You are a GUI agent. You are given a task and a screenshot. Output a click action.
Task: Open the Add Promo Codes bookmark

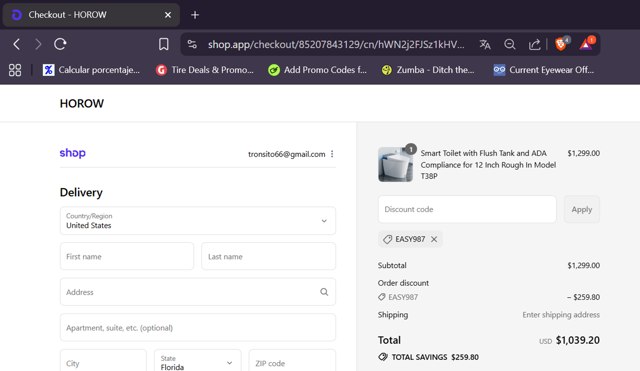click(318, 70)
